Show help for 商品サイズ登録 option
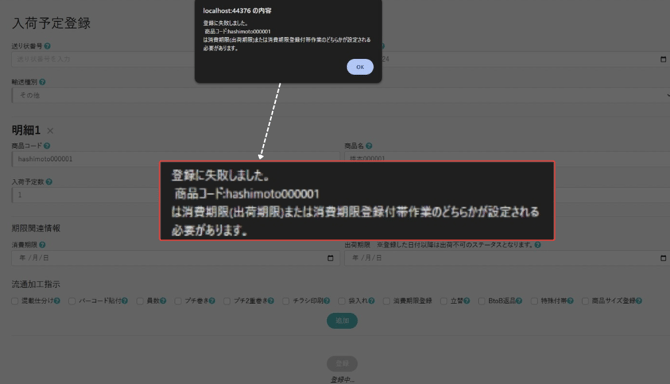670x384 pixels. [639, 301]
